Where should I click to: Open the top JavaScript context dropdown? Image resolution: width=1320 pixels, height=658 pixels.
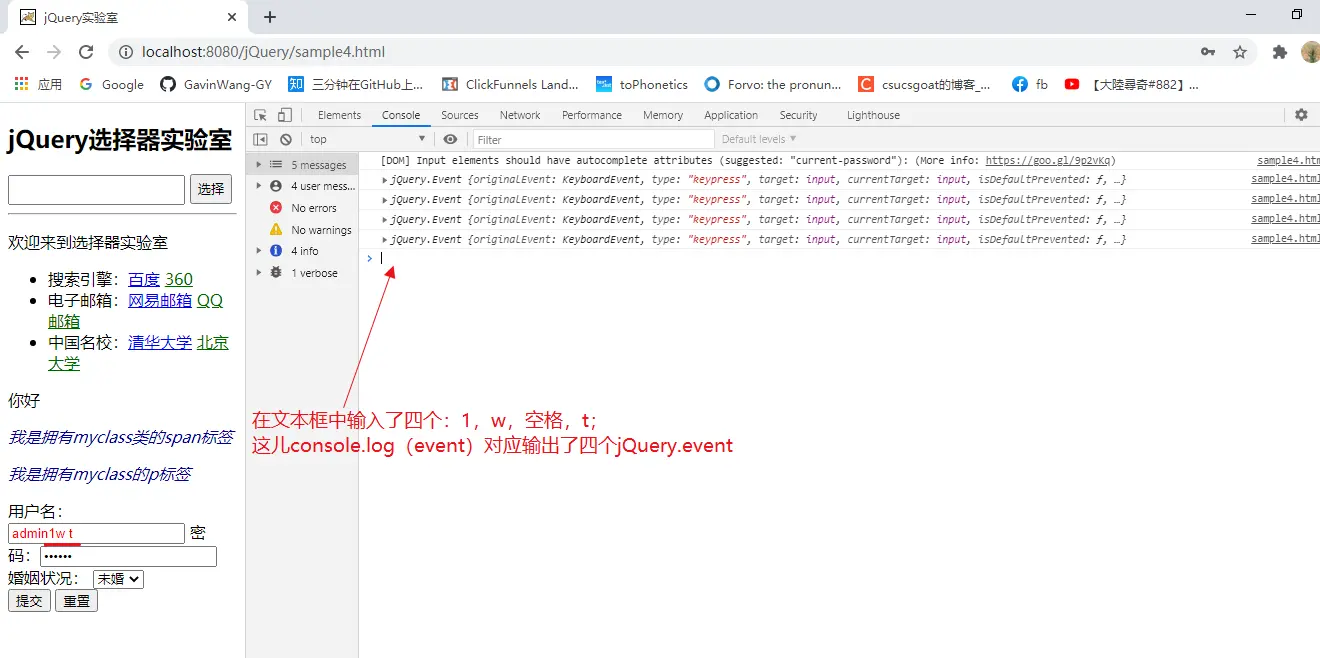click(367, 140)
